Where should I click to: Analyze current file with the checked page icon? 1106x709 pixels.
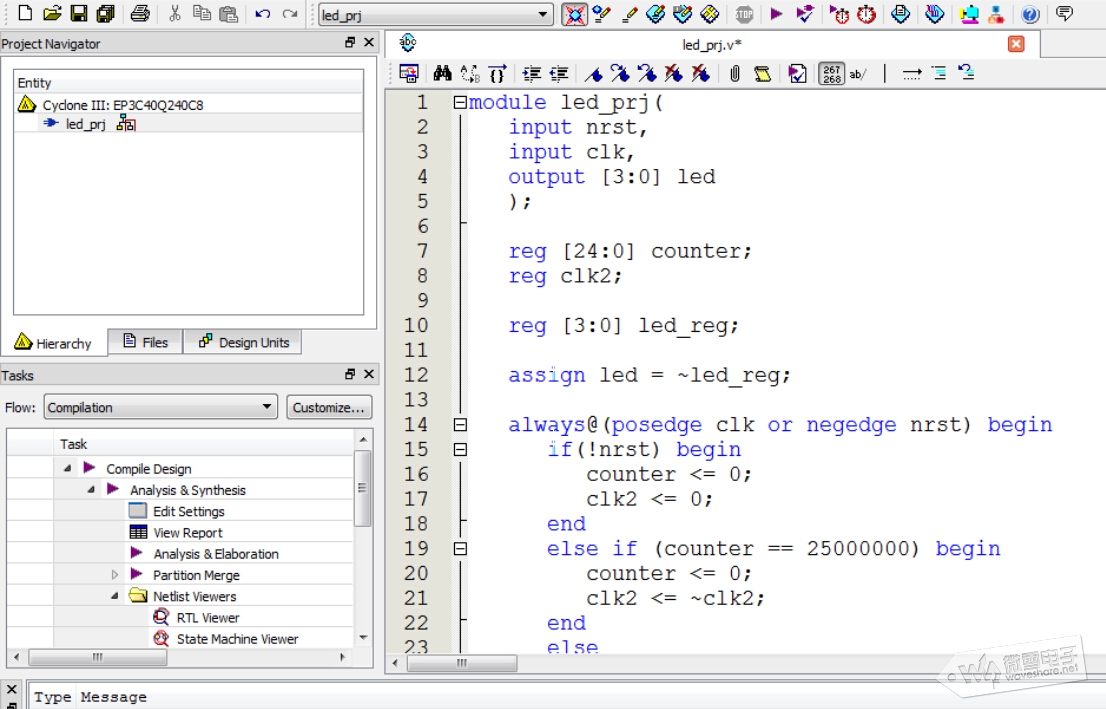[797, 73]
